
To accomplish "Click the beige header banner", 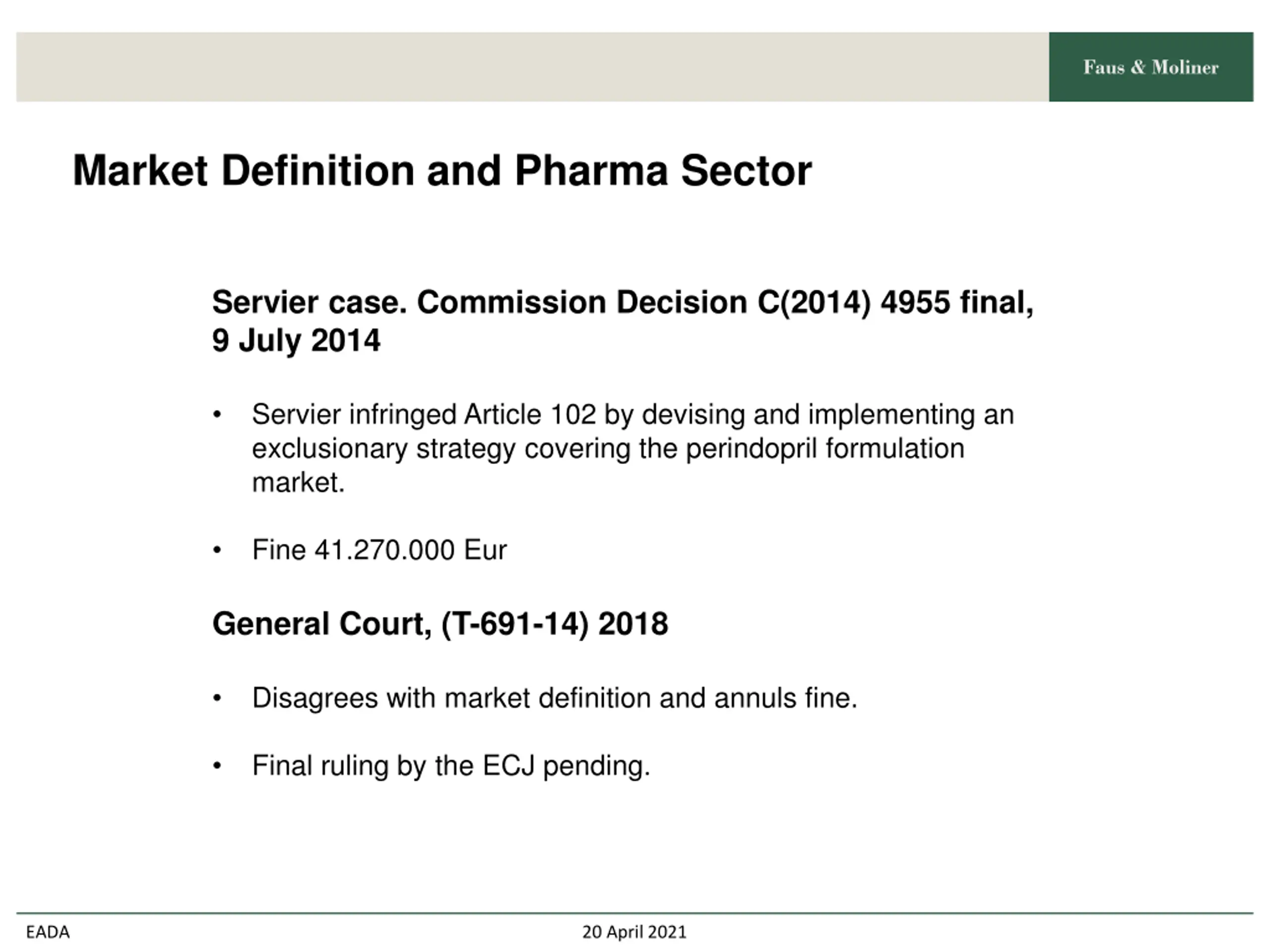I will (532, 67).
